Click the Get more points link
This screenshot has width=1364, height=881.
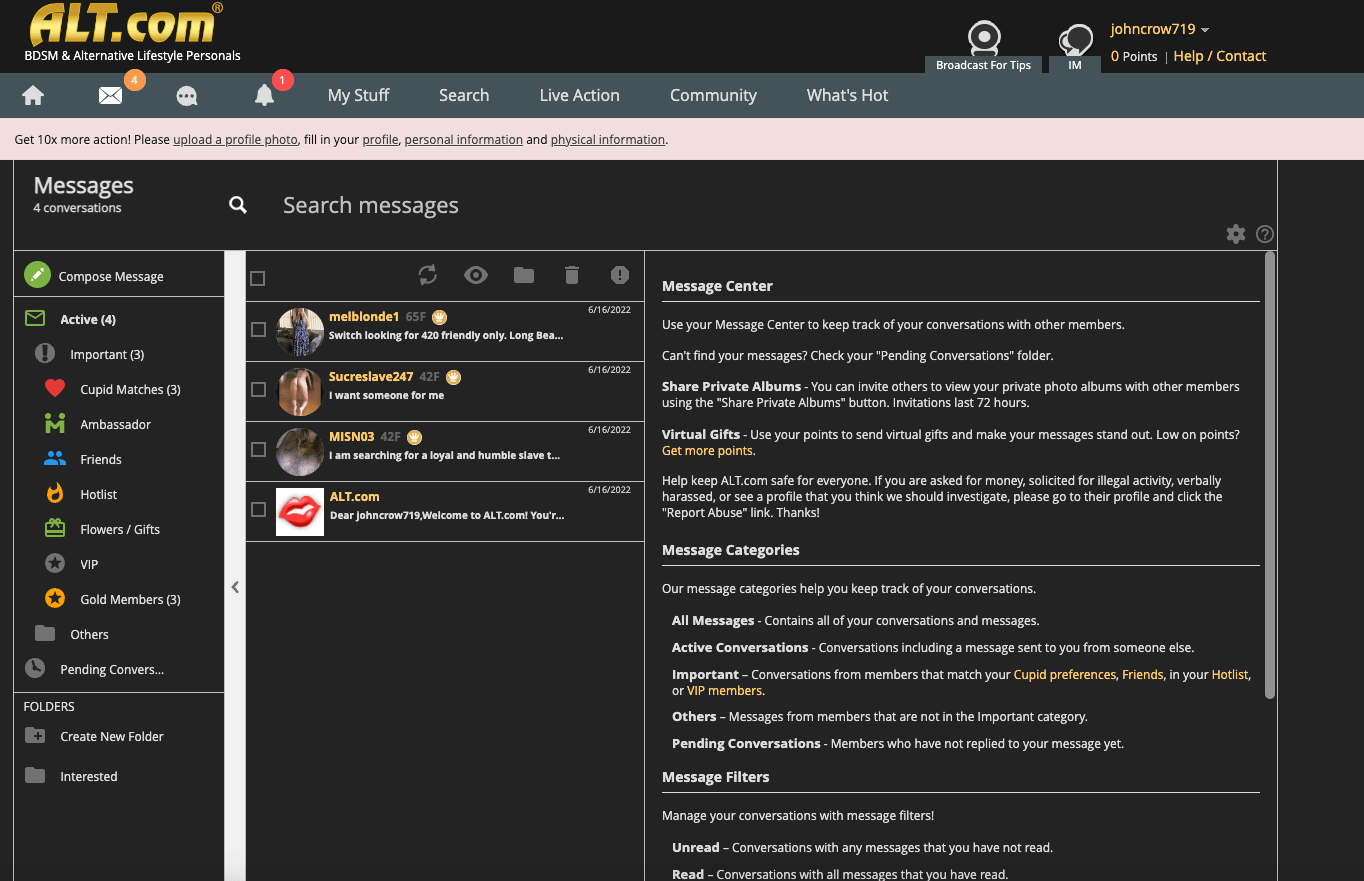click(707, 451)
